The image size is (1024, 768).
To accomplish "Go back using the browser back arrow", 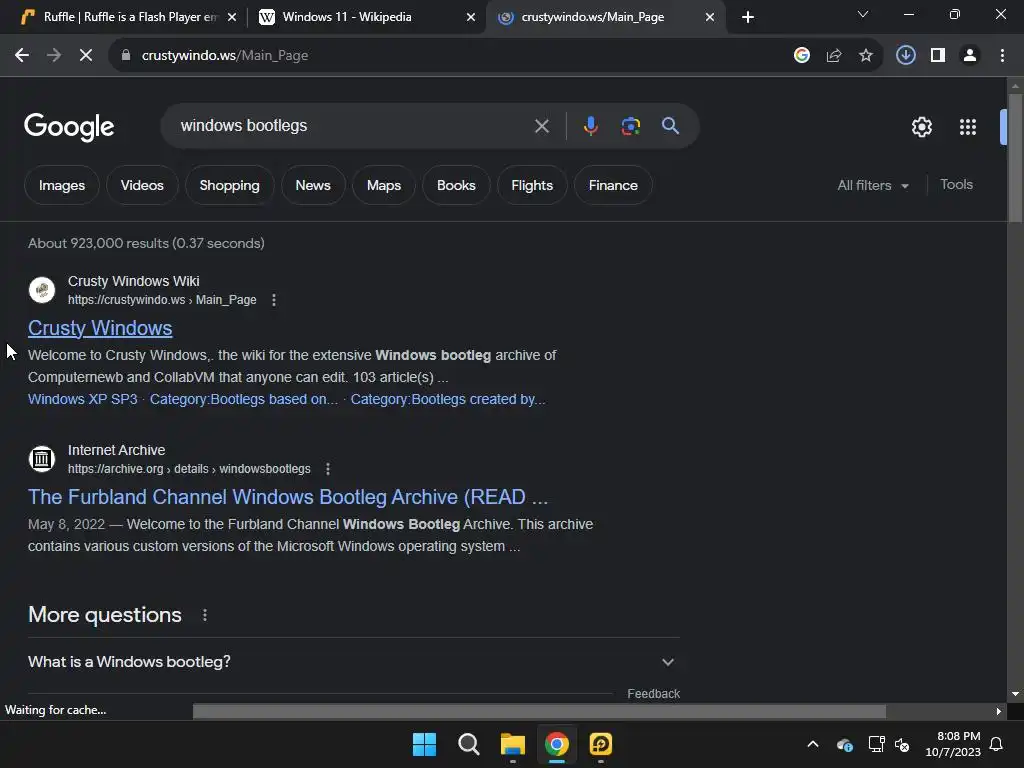I will pyautogui.click(x=22, y=56).
